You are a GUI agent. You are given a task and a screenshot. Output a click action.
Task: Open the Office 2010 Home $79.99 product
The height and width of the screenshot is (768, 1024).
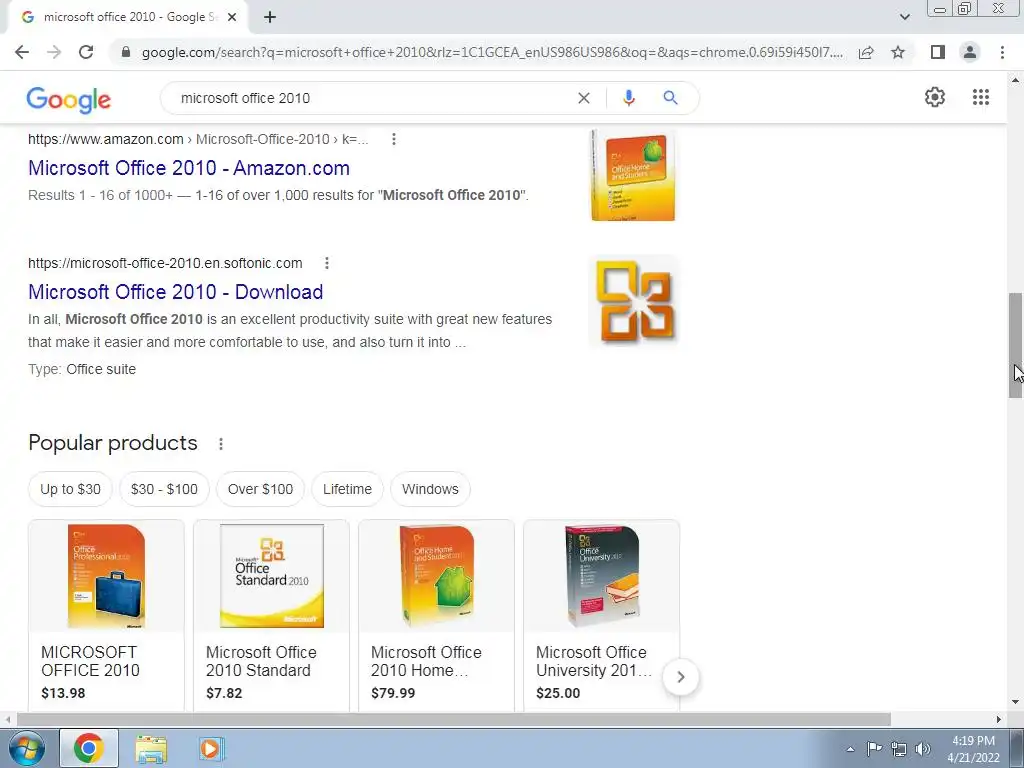pos(436,615)
